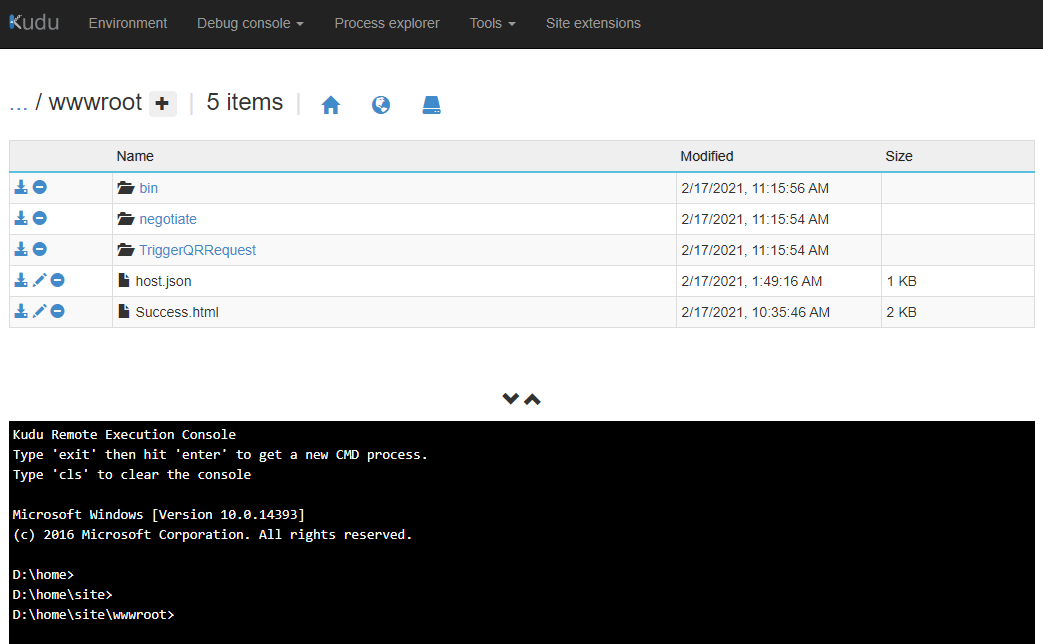Click the Kudu logo
Screen dimensions: 1043x644
pos(34,23)
